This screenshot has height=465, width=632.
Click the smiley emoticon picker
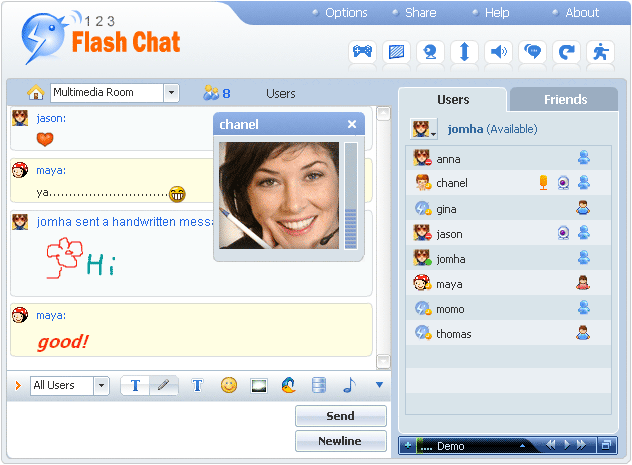(229, 385)
